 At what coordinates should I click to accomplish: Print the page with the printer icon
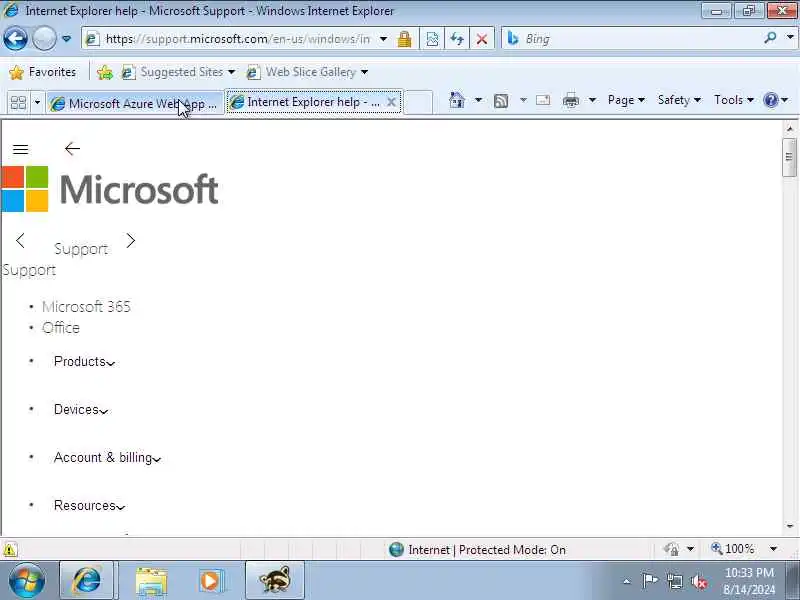coord(570,101)
